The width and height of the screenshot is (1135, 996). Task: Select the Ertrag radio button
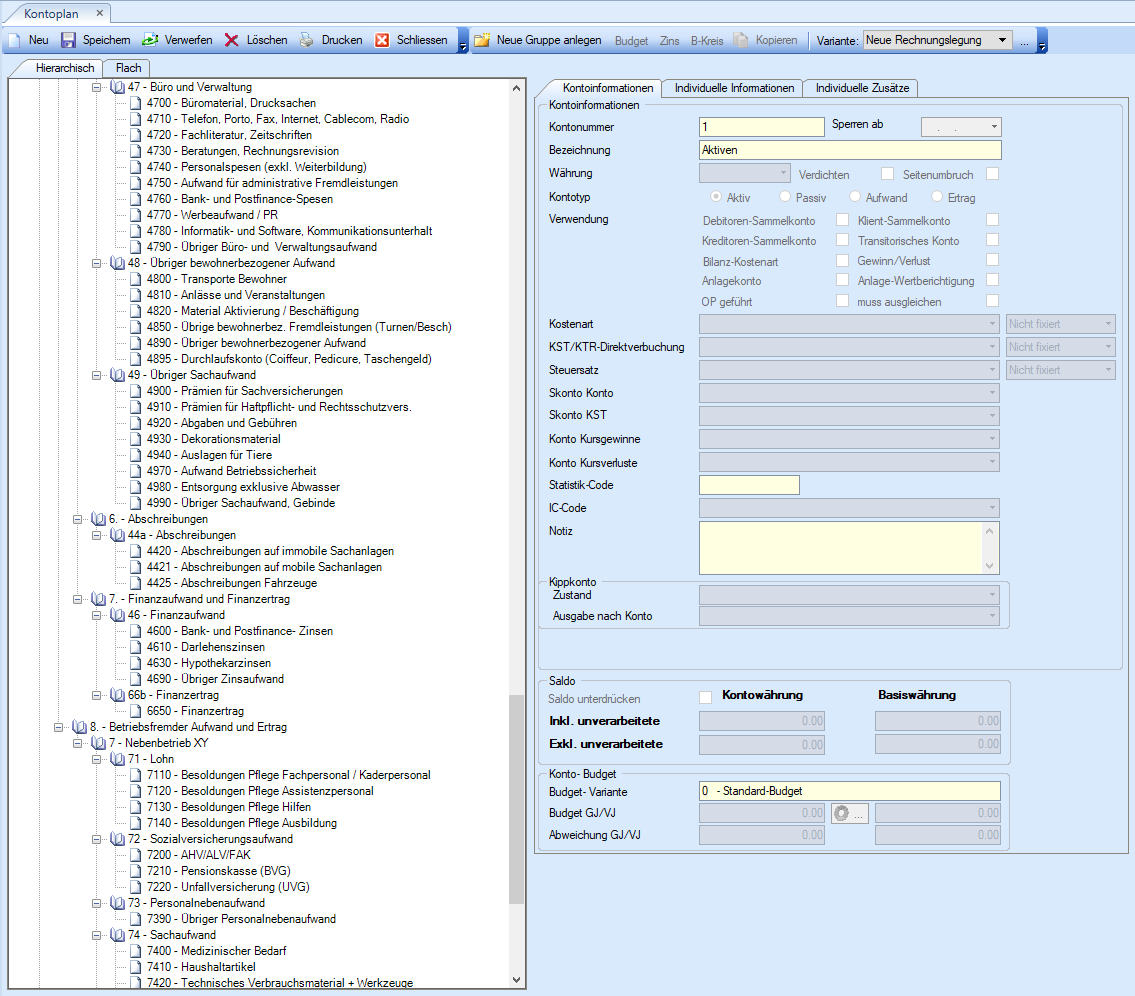[937, 196]
